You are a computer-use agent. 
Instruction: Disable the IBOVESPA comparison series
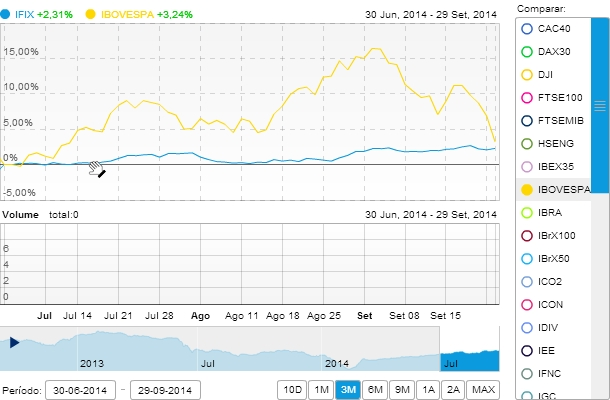pos(527,189)
